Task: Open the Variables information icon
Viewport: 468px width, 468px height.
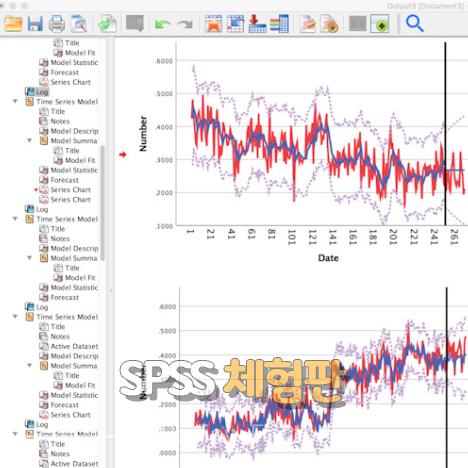Action: (x=279, y=24)
